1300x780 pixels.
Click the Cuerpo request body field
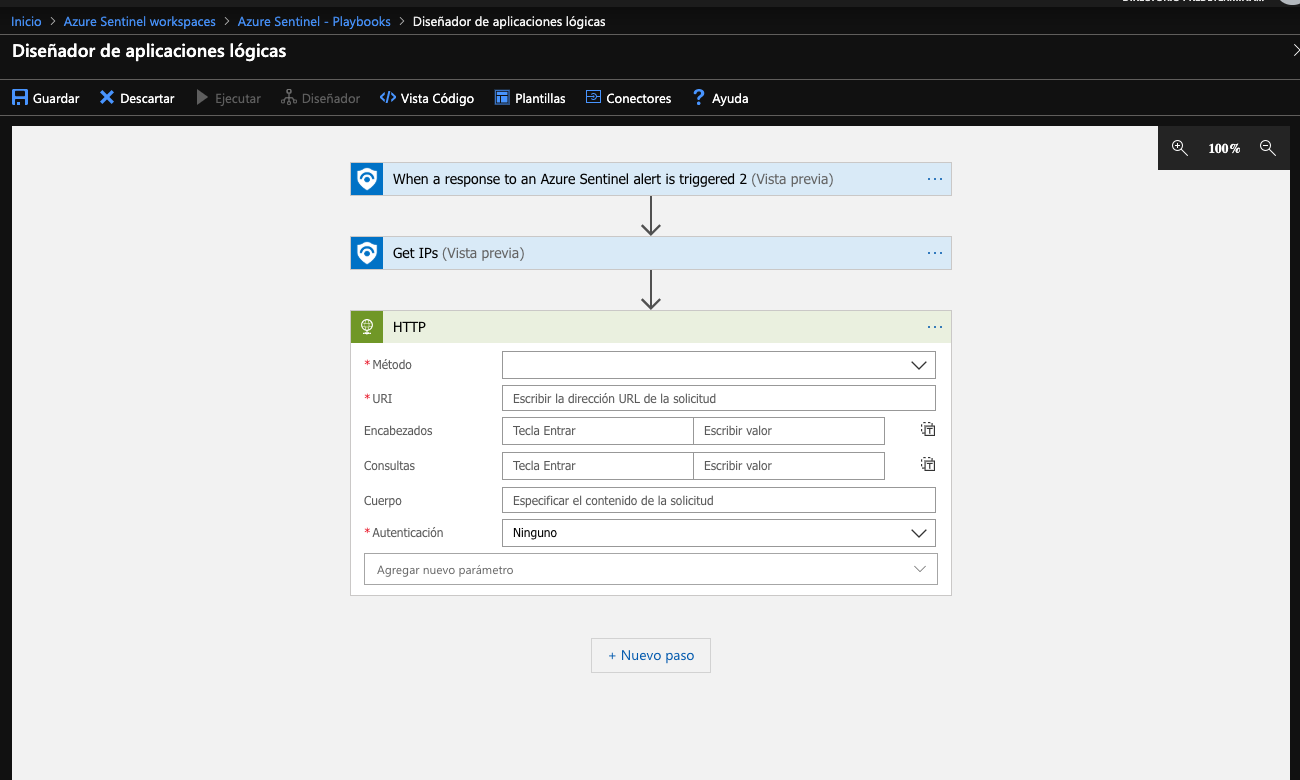[718, 500]
